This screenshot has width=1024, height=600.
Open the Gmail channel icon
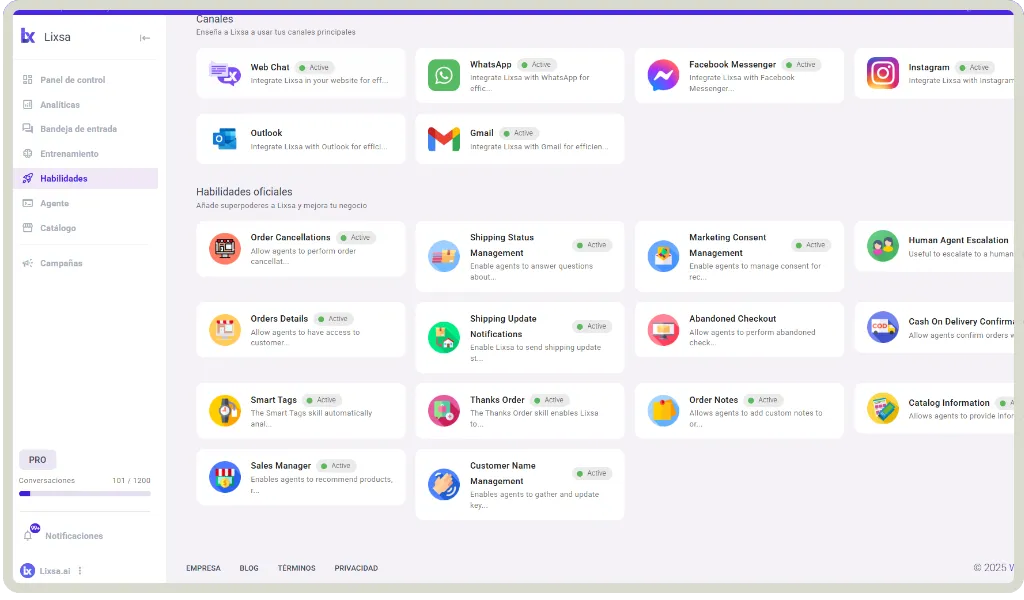[x=444, y=139]
